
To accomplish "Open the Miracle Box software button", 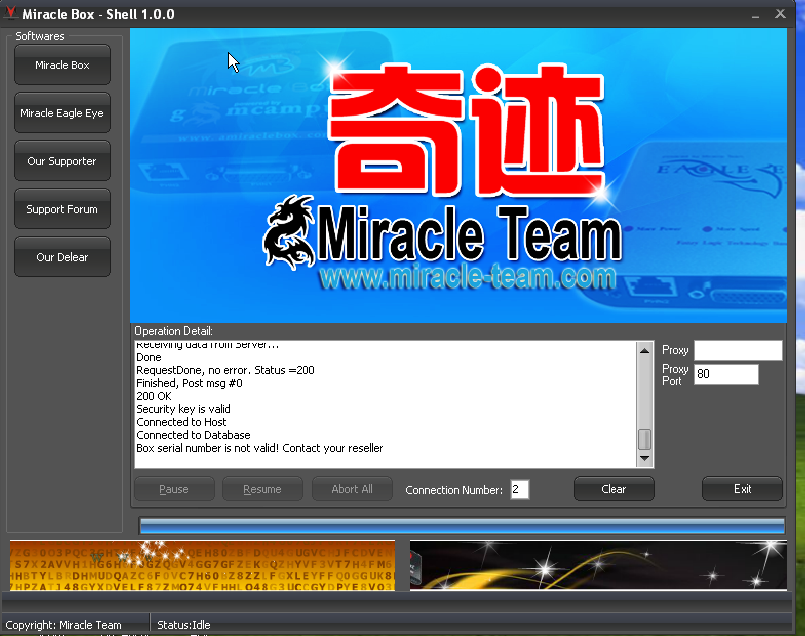I will pos(62,65).
